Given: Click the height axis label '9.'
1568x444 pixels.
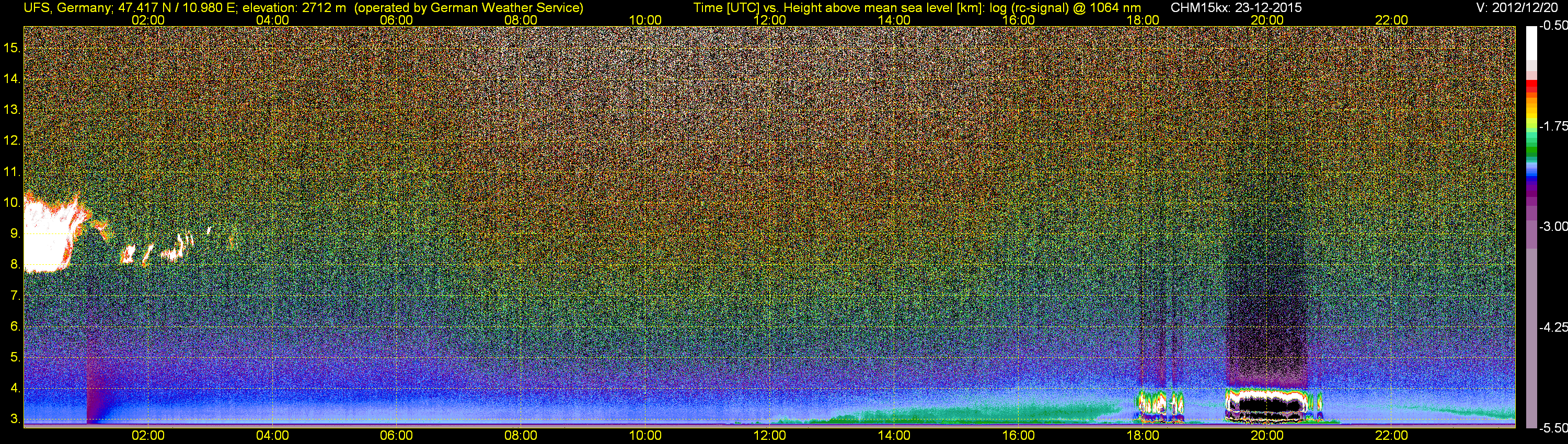Looking at the screenshot, I should 16,233.
